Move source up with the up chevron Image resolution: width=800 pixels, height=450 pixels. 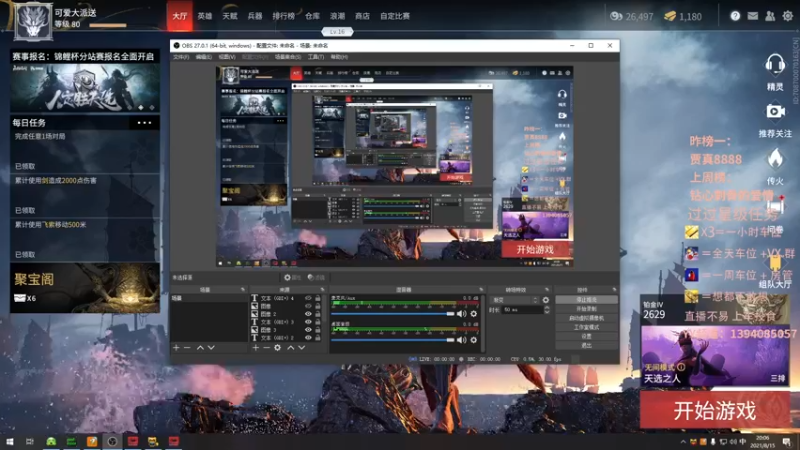click(290, 347)
